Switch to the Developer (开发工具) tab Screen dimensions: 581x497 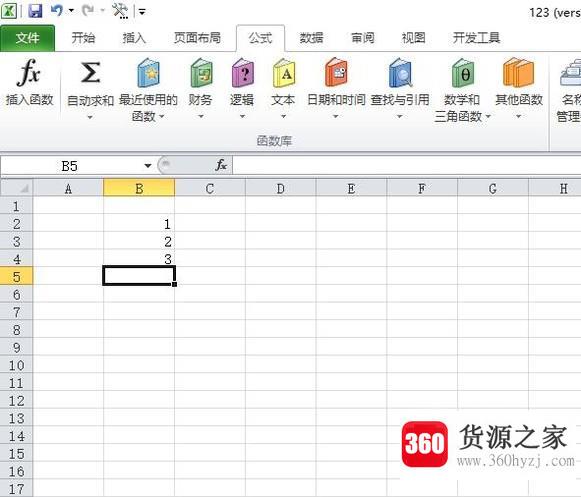[x=477, y=38]
